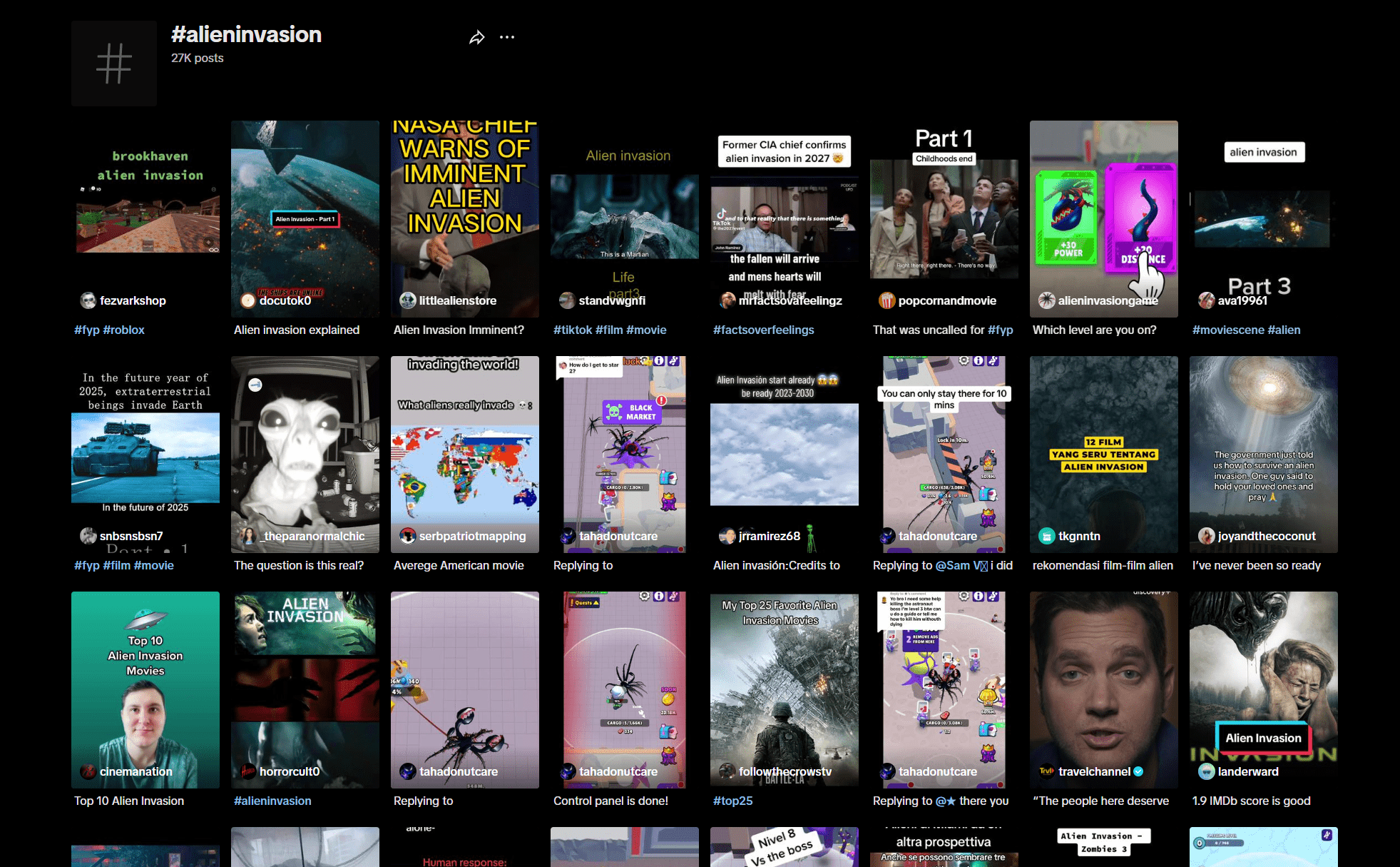The image size is (1400, 867).
Task: Click caption 'That was uncalled for'
Action: click(x=929, y=330)
